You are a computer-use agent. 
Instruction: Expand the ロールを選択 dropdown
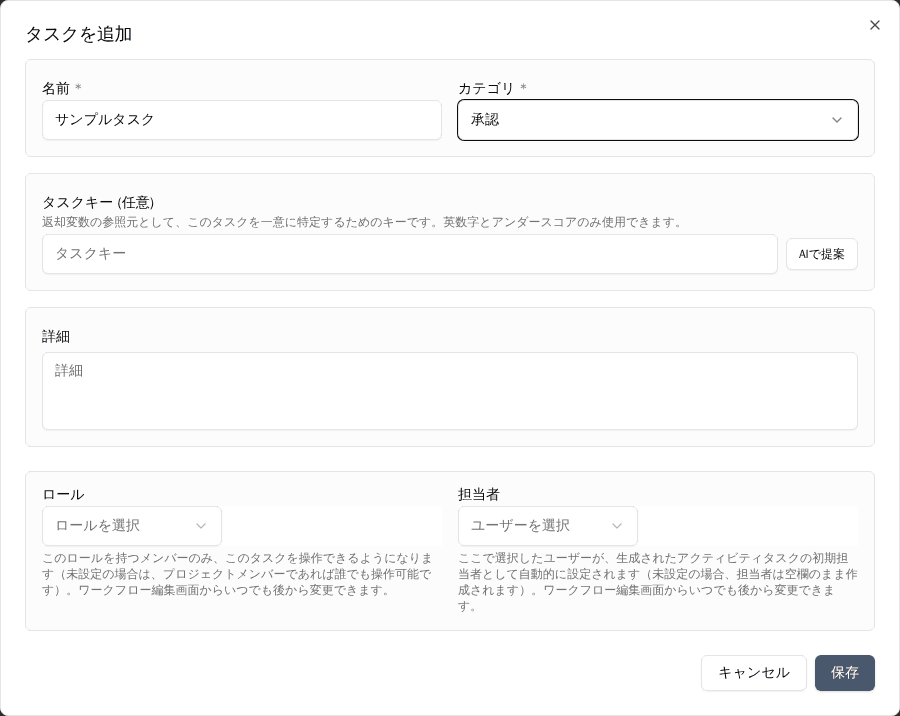(x=132, y=526)
